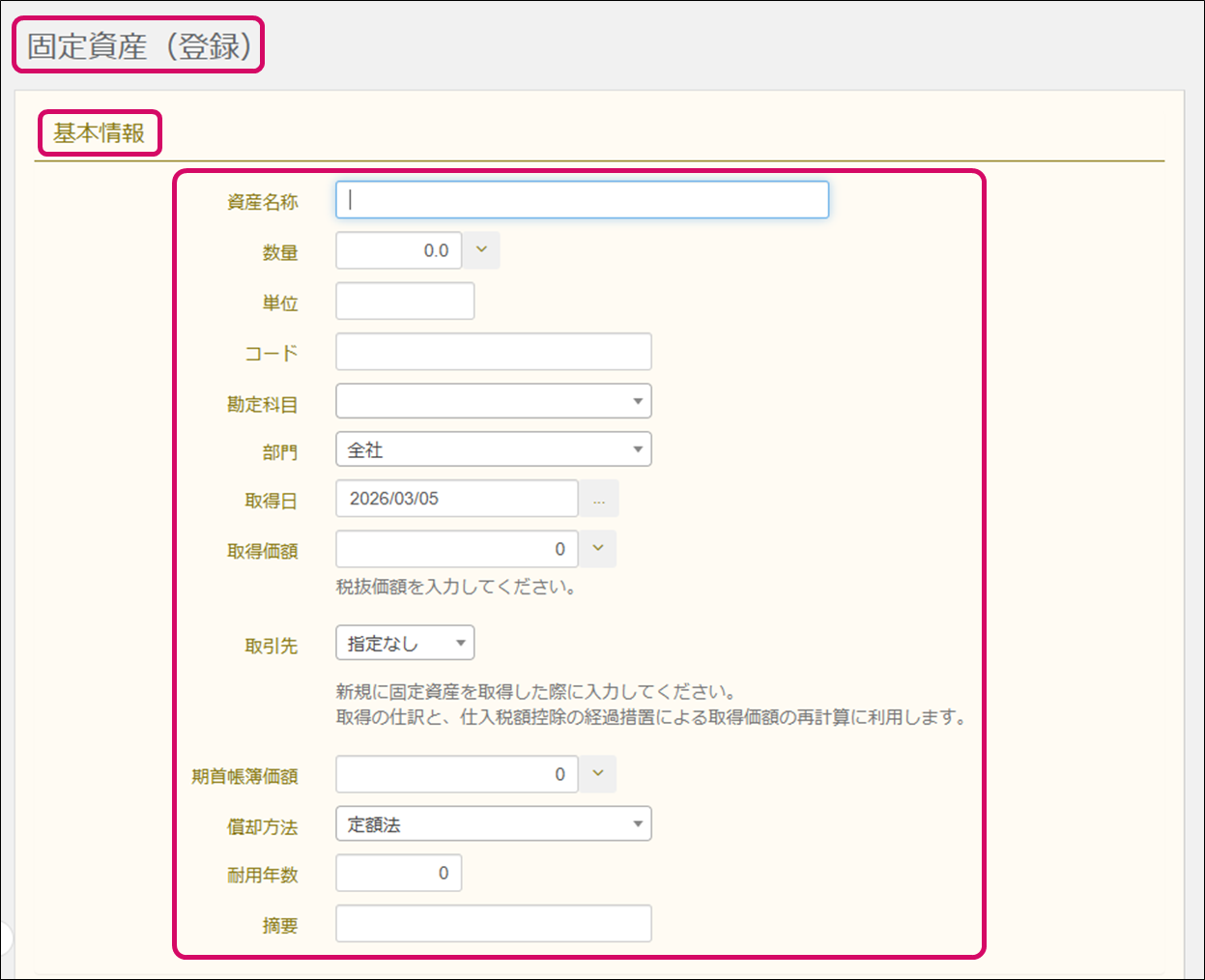1205x980 pixels.
Task: Click the 数量 number input field
Action: (x=398, y=250)
